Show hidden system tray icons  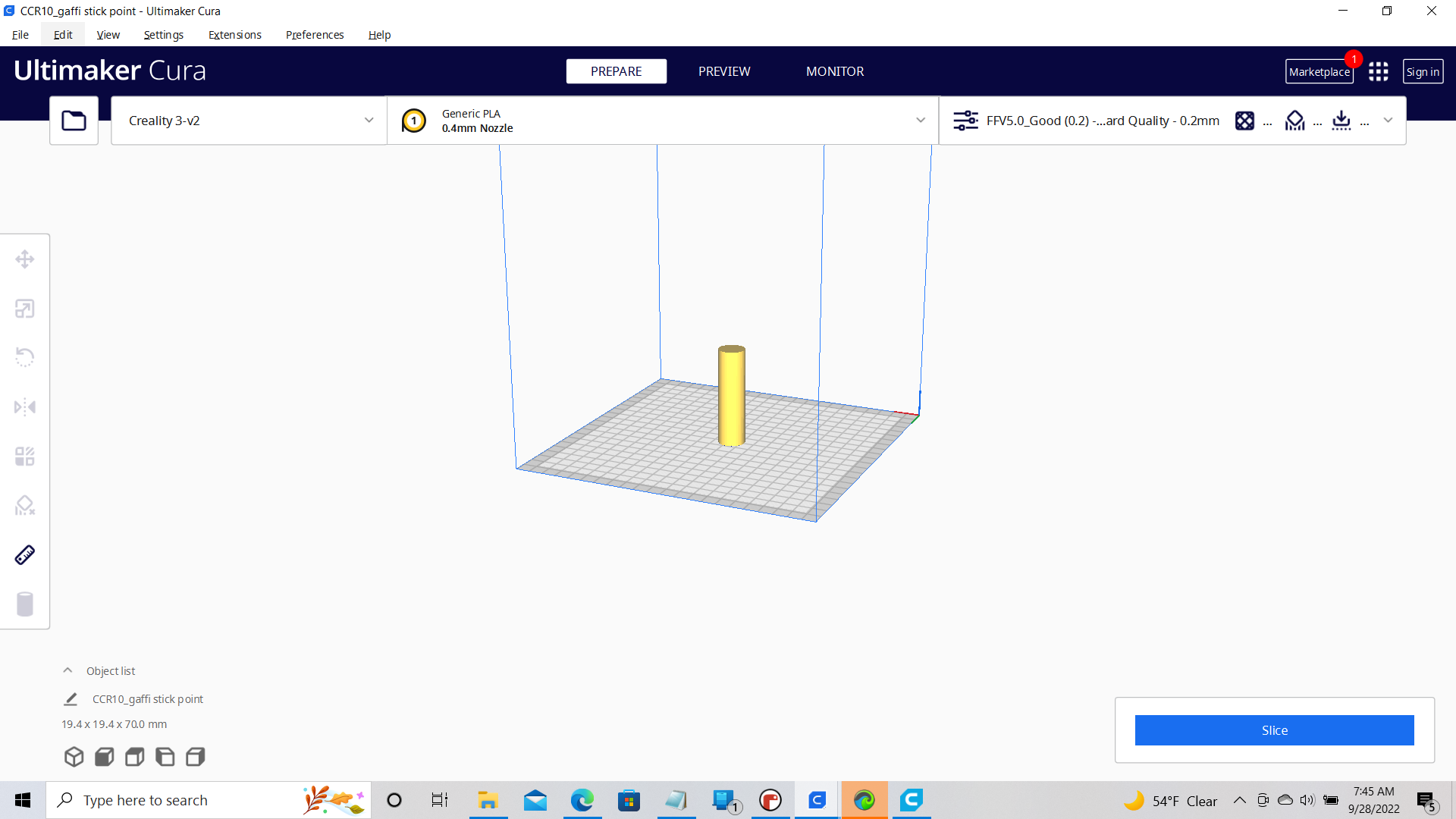[x=1240, y=800]
